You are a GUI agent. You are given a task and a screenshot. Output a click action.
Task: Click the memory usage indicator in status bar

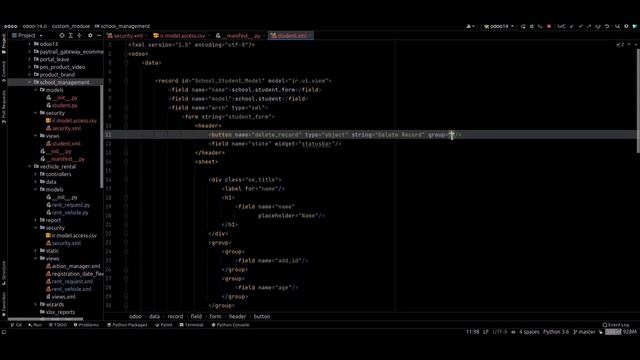point(621,332)
